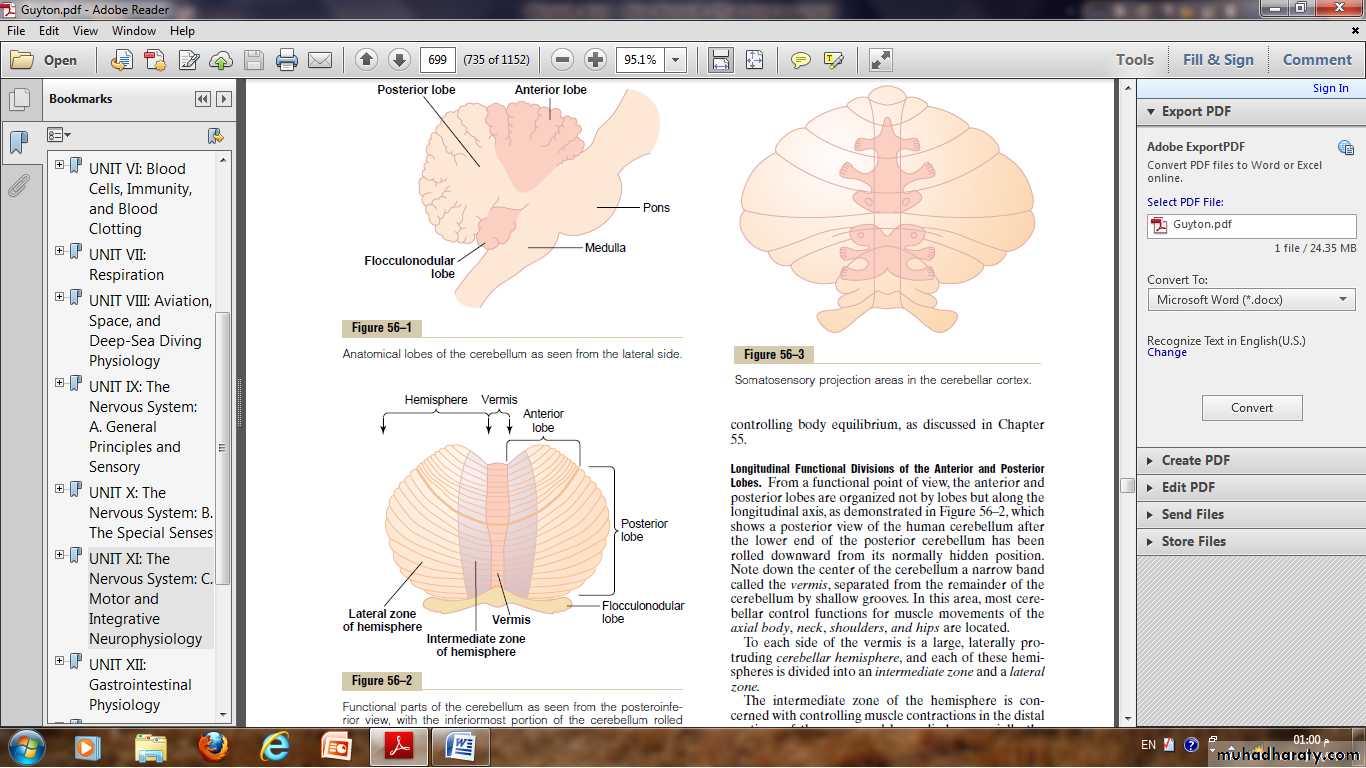Viewport: 1366px width, 768px height.
Task: Click the email envelope icon in toolbar
Action: [320, 60]
